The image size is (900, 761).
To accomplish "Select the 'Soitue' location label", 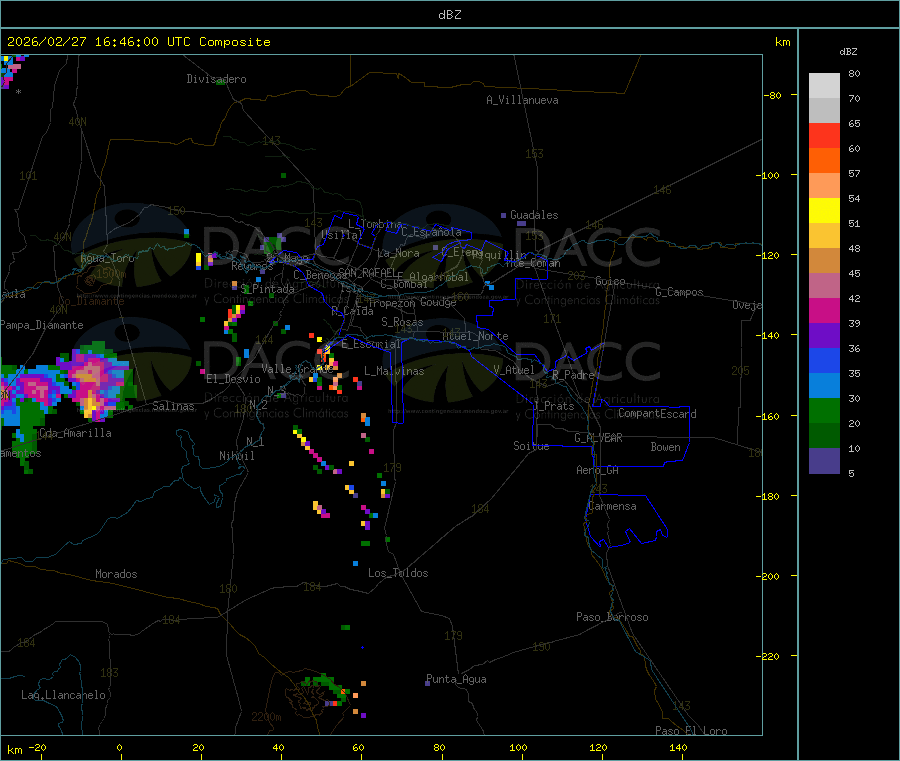I will (x=531, y=446).
